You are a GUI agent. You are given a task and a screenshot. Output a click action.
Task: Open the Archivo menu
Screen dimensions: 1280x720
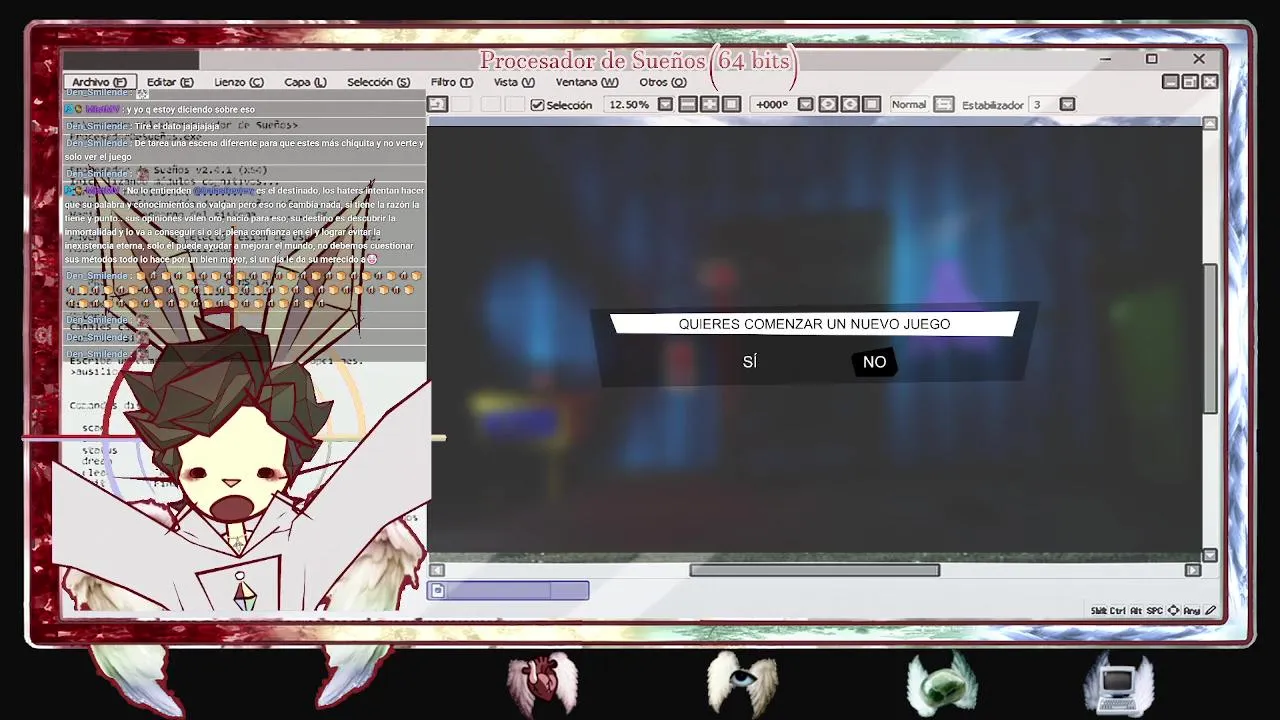click(98, 82)
